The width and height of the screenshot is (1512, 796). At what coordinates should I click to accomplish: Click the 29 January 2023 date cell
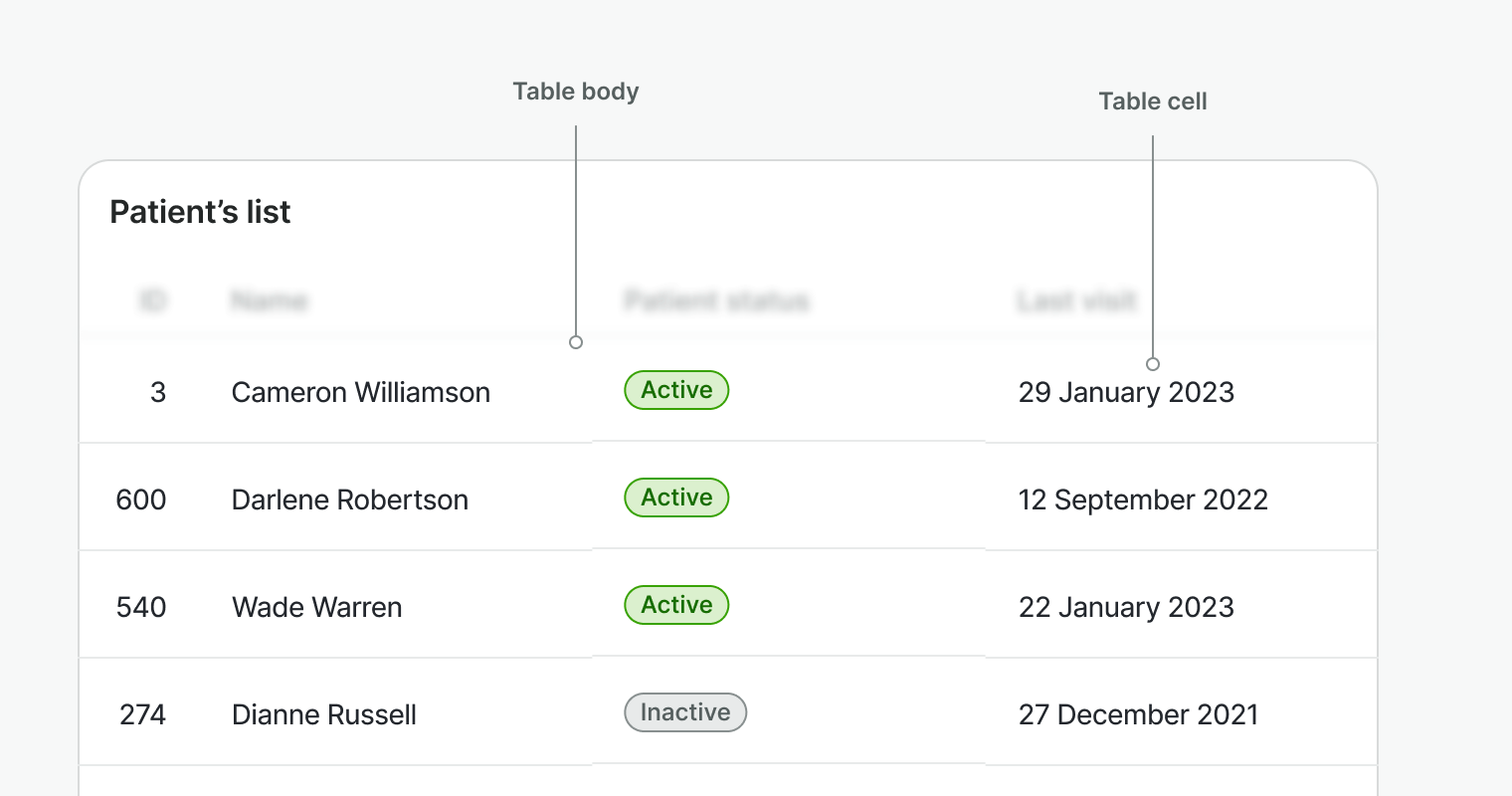(x=1126, y=393)
